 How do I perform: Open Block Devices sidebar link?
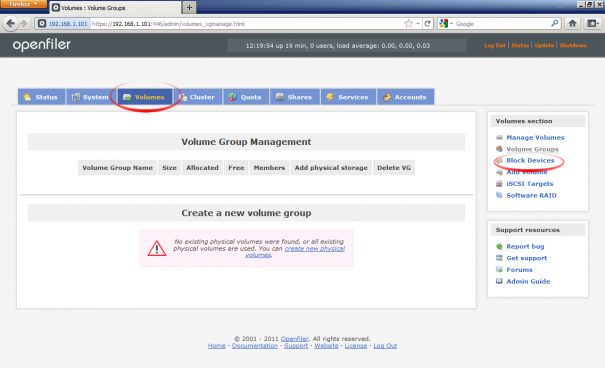[530, 160]
